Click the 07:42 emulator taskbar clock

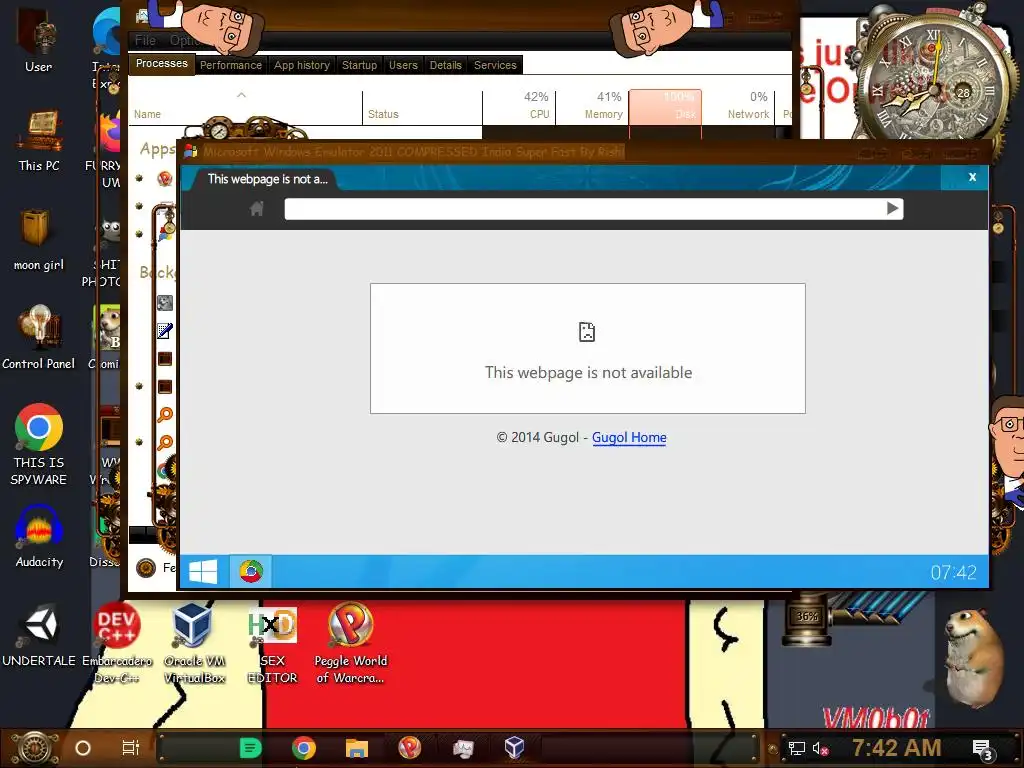coord(953,573)
